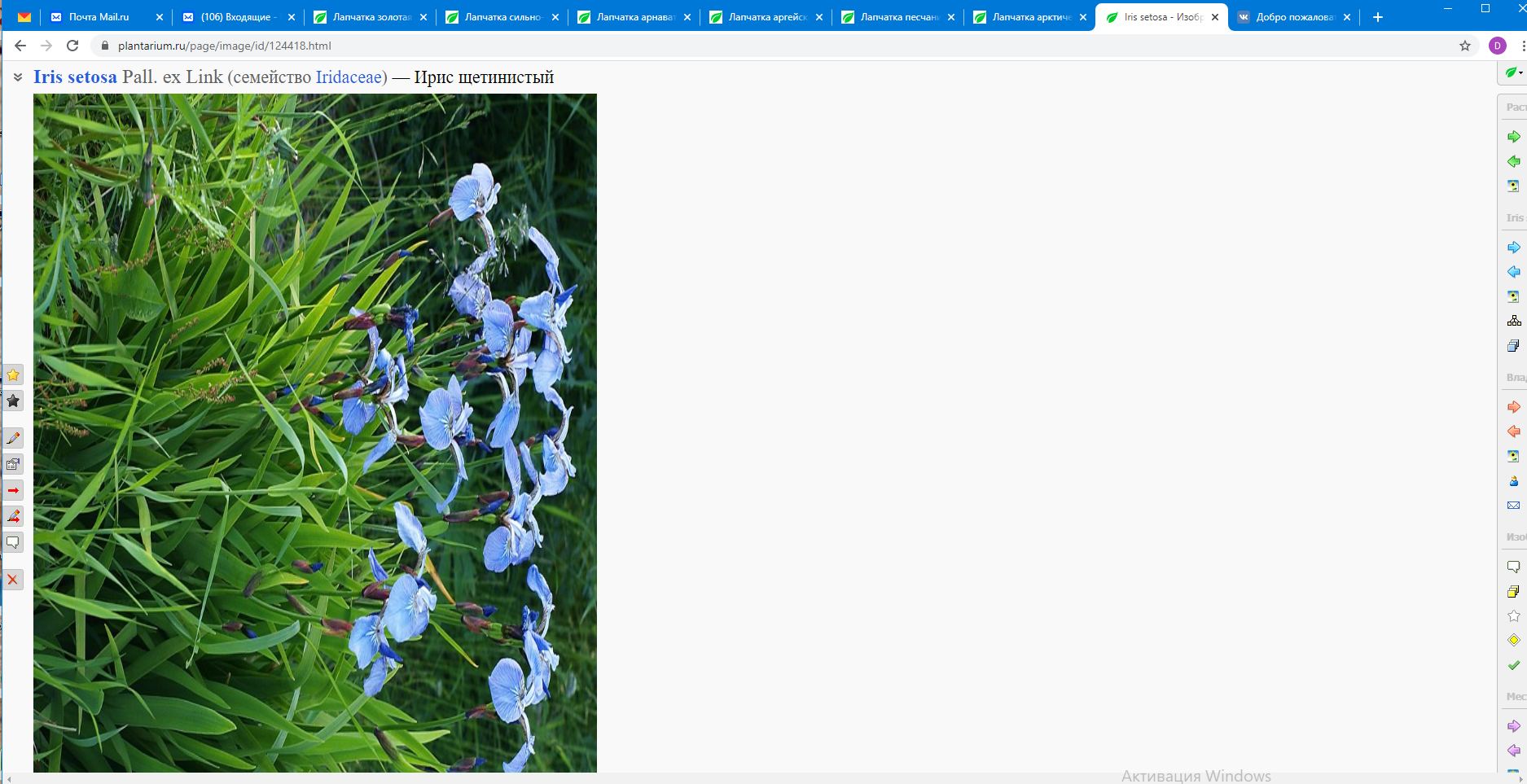Click the black star icon in left toolbar
Viewport: 1527px width, 784px height.
pyautogui.click(x=13, y=401)
